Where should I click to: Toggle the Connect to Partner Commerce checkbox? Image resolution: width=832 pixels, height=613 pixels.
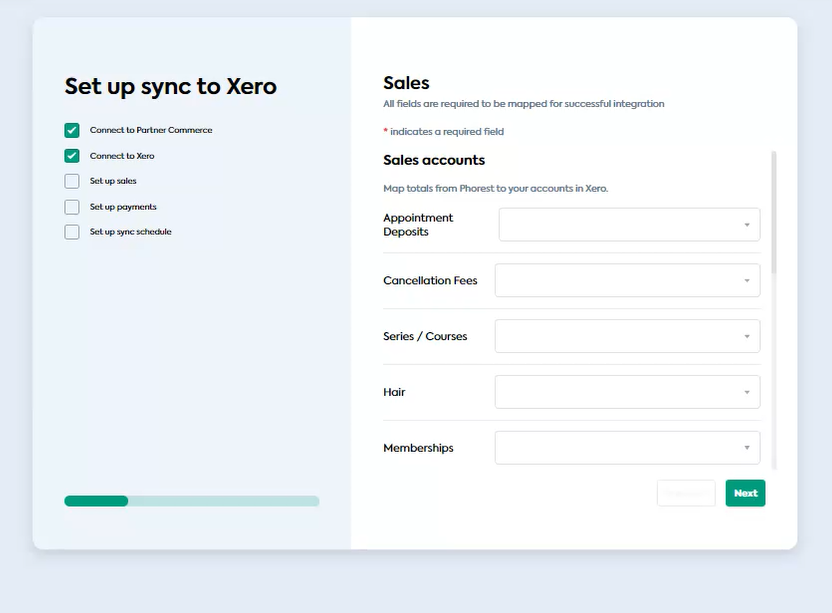pyautogui.click(x=72, y=130)
